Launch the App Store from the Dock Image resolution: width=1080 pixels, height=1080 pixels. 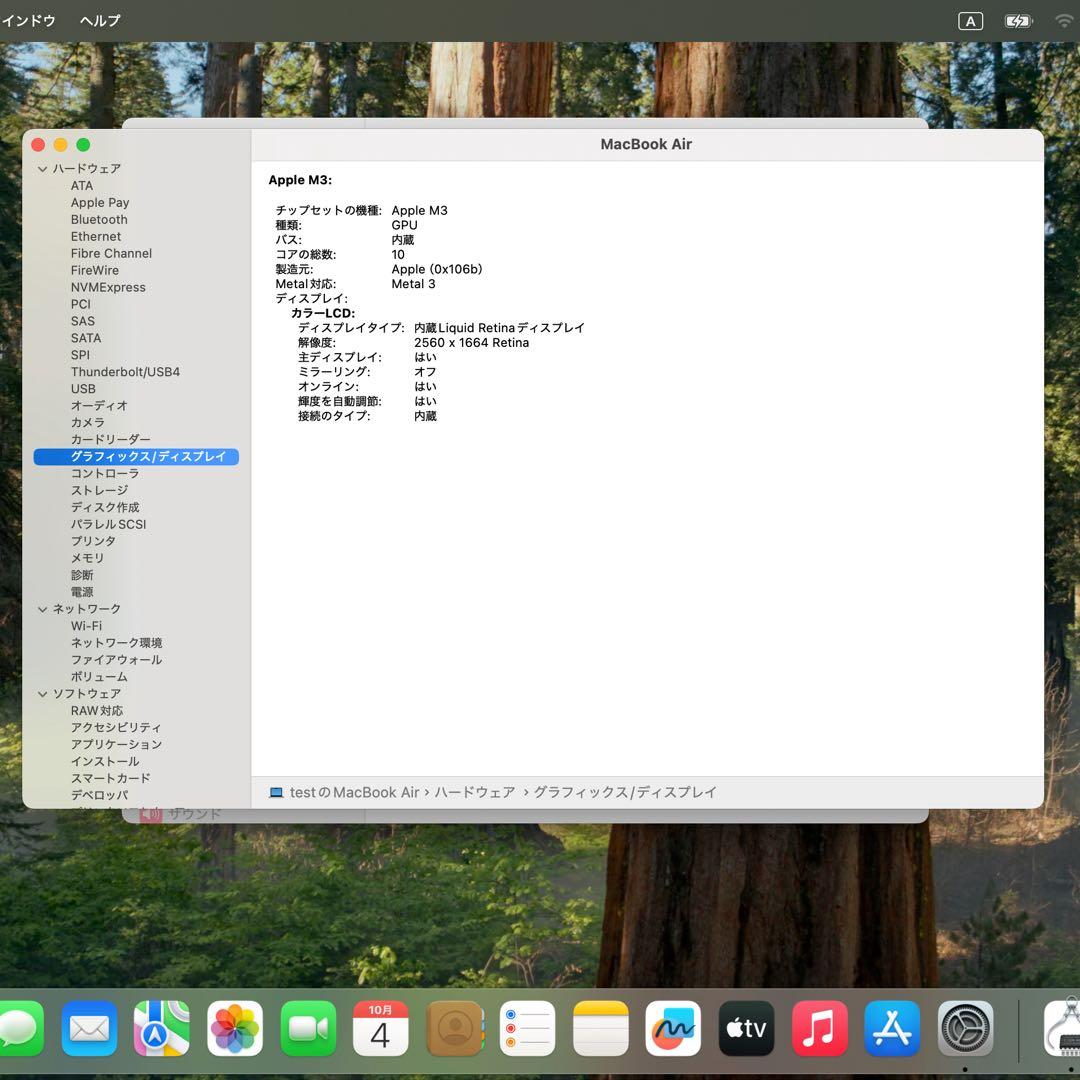click(x=891, y=1028)
